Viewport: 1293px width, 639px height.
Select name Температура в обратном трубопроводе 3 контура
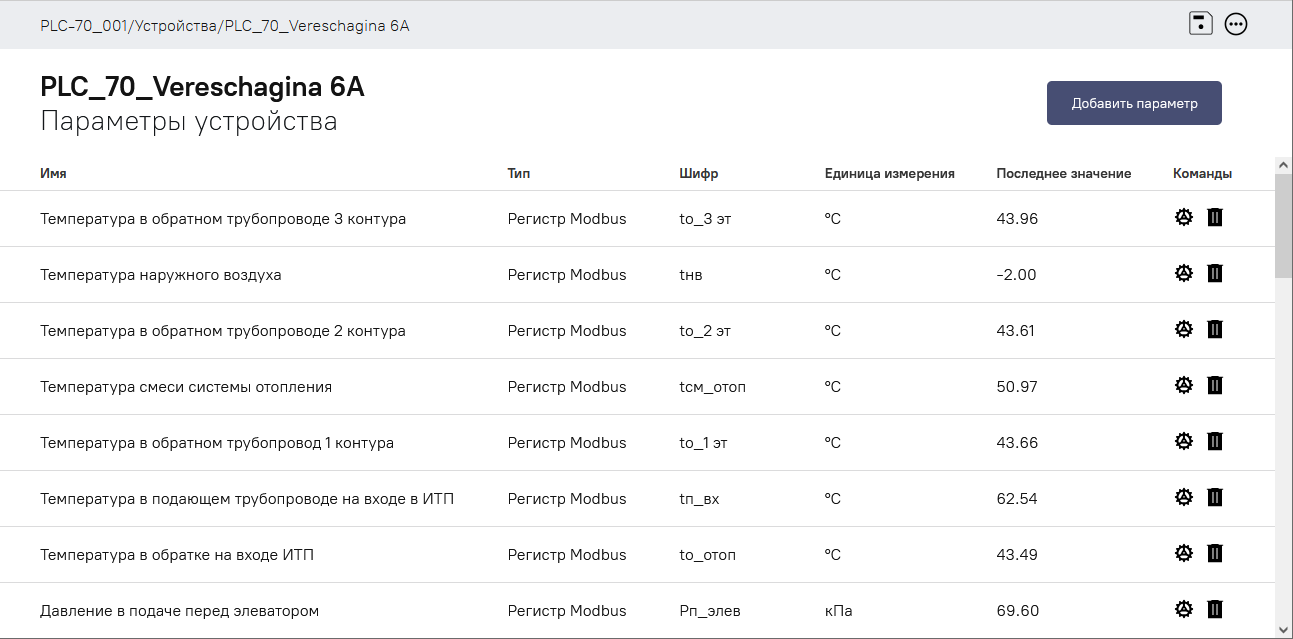[x=223, y=218]
